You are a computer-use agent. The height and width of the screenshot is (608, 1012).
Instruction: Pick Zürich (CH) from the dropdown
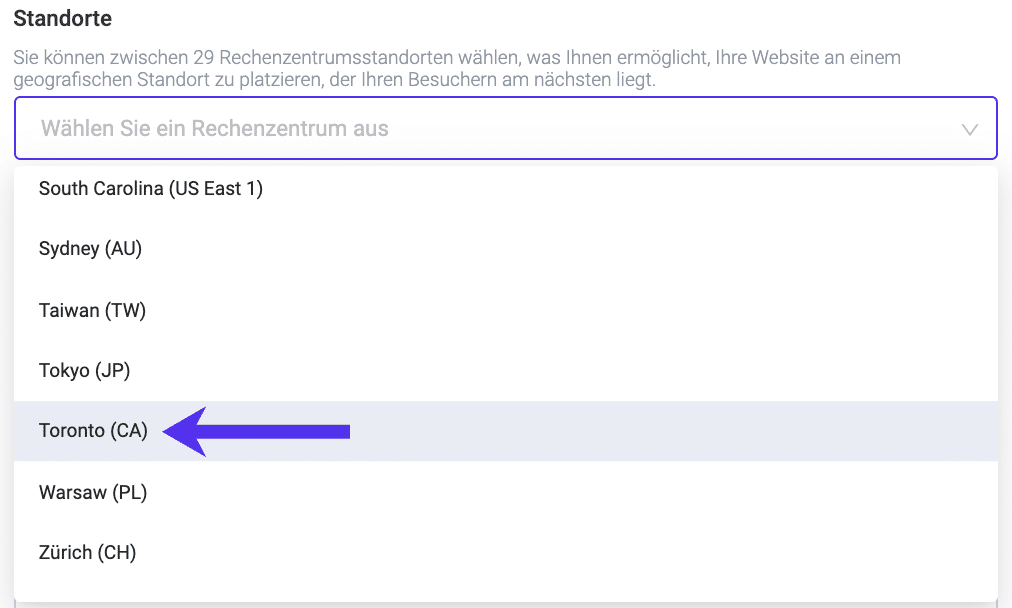coord(88,552)
